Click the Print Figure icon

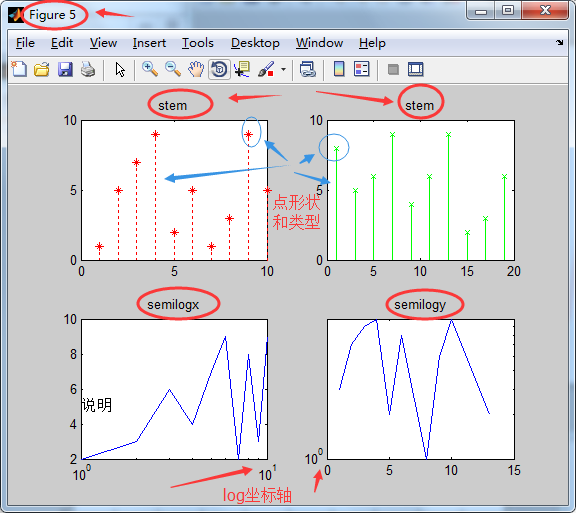pos(88,69)
